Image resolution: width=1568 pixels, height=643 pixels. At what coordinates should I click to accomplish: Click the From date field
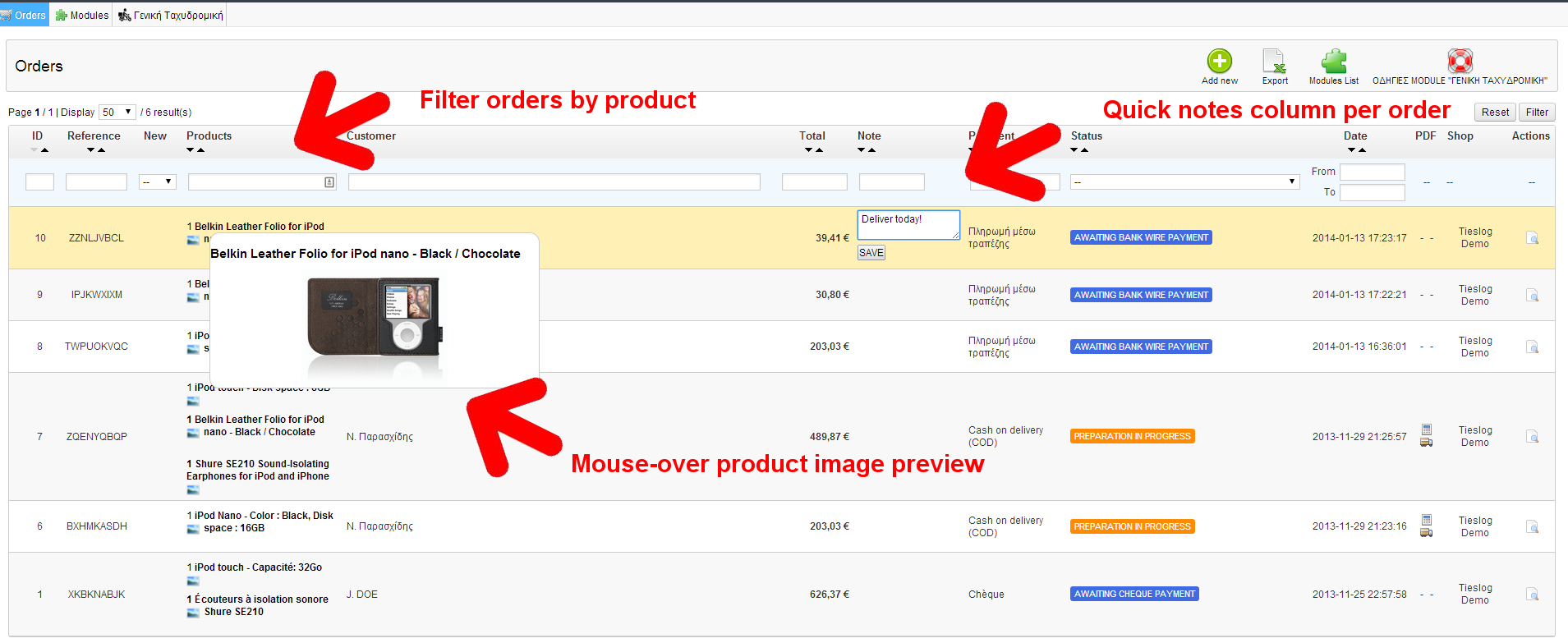point(1373,172)
